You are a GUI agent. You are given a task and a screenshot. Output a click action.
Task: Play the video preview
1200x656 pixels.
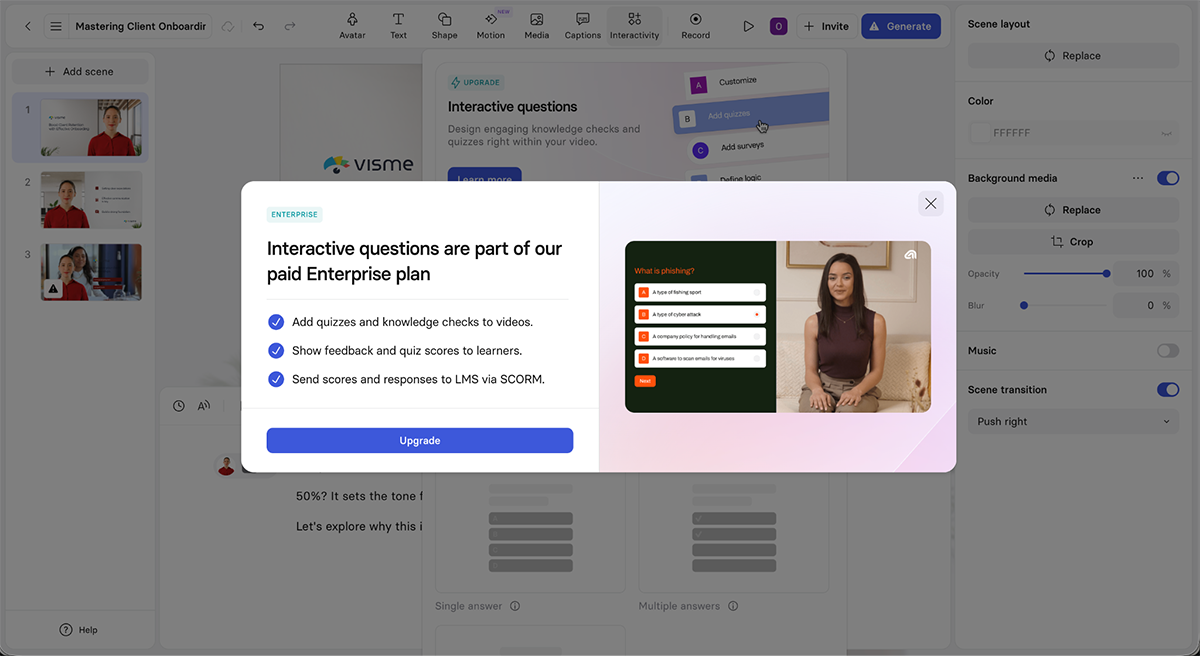[x=748, y=26]
